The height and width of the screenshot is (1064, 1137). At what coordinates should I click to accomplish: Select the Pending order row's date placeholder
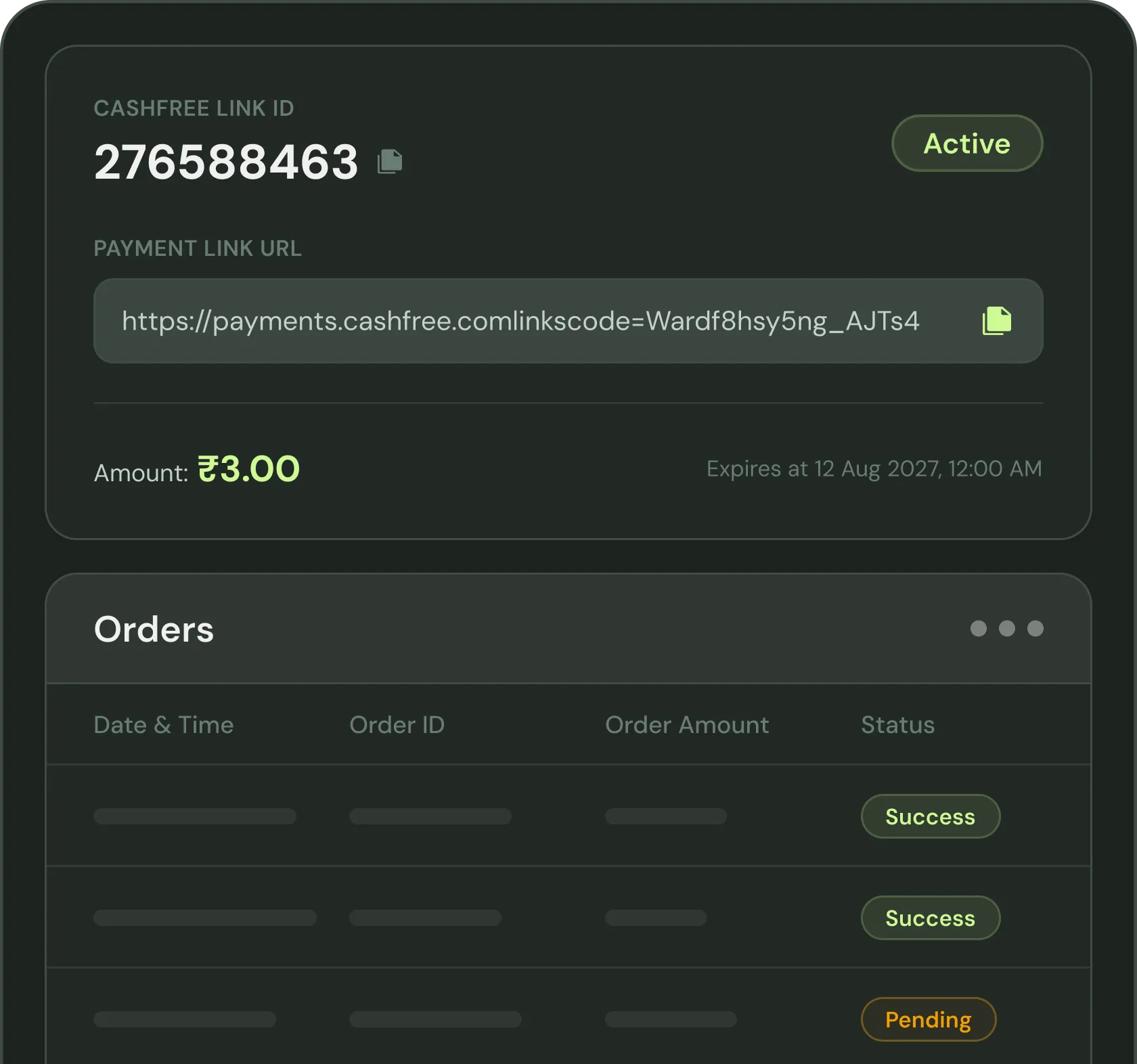pyautogui.click(x=185, y=1019)
